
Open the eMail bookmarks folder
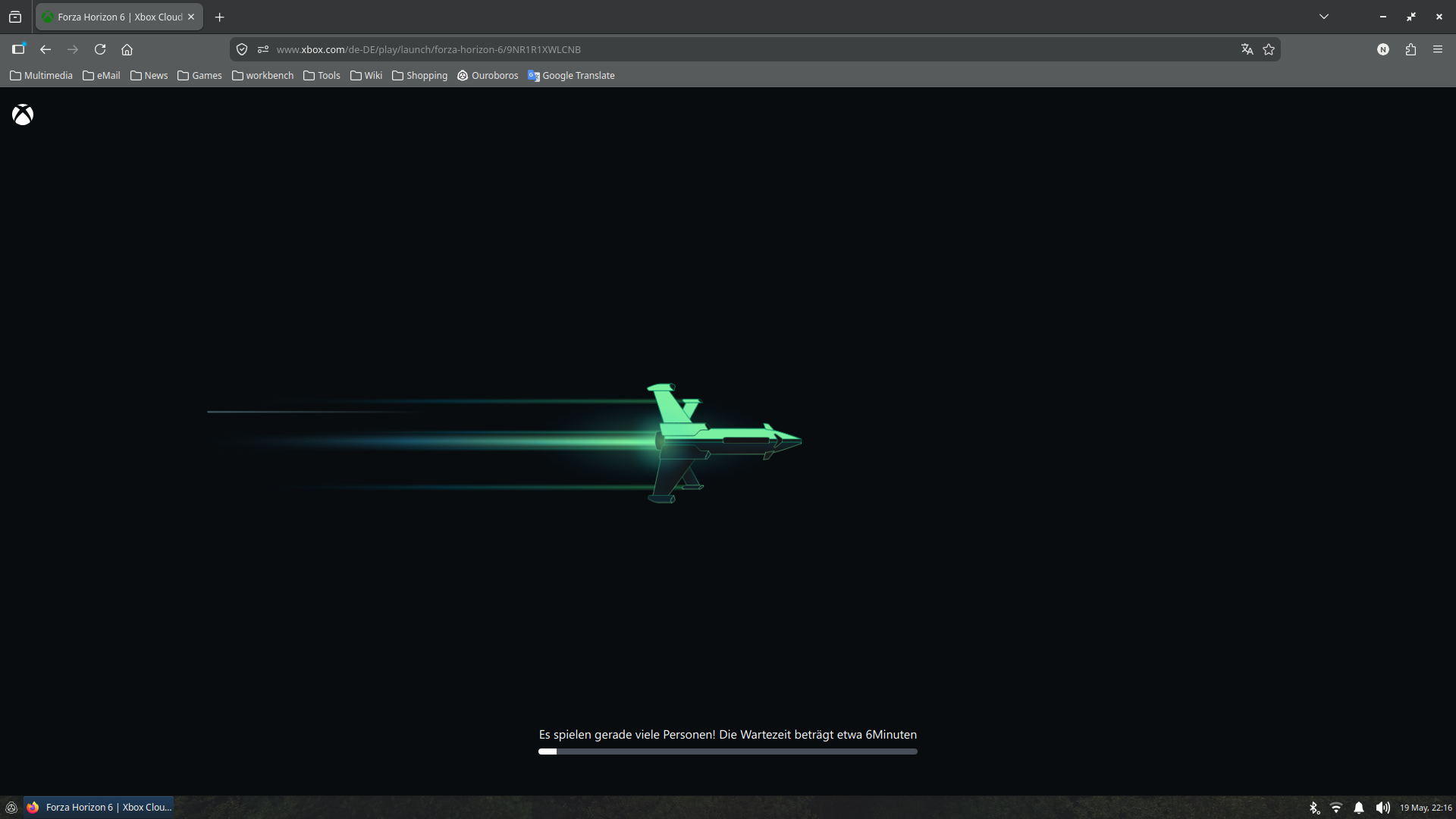[x=102, y=75]
